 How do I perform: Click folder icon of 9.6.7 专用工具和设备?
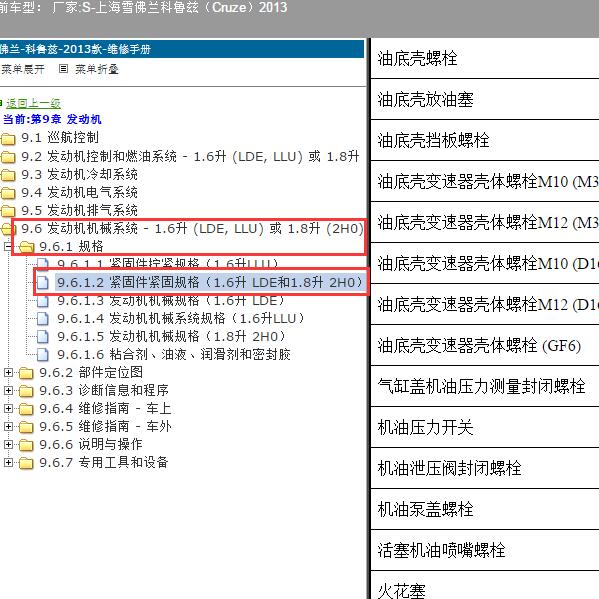point(26,463)
